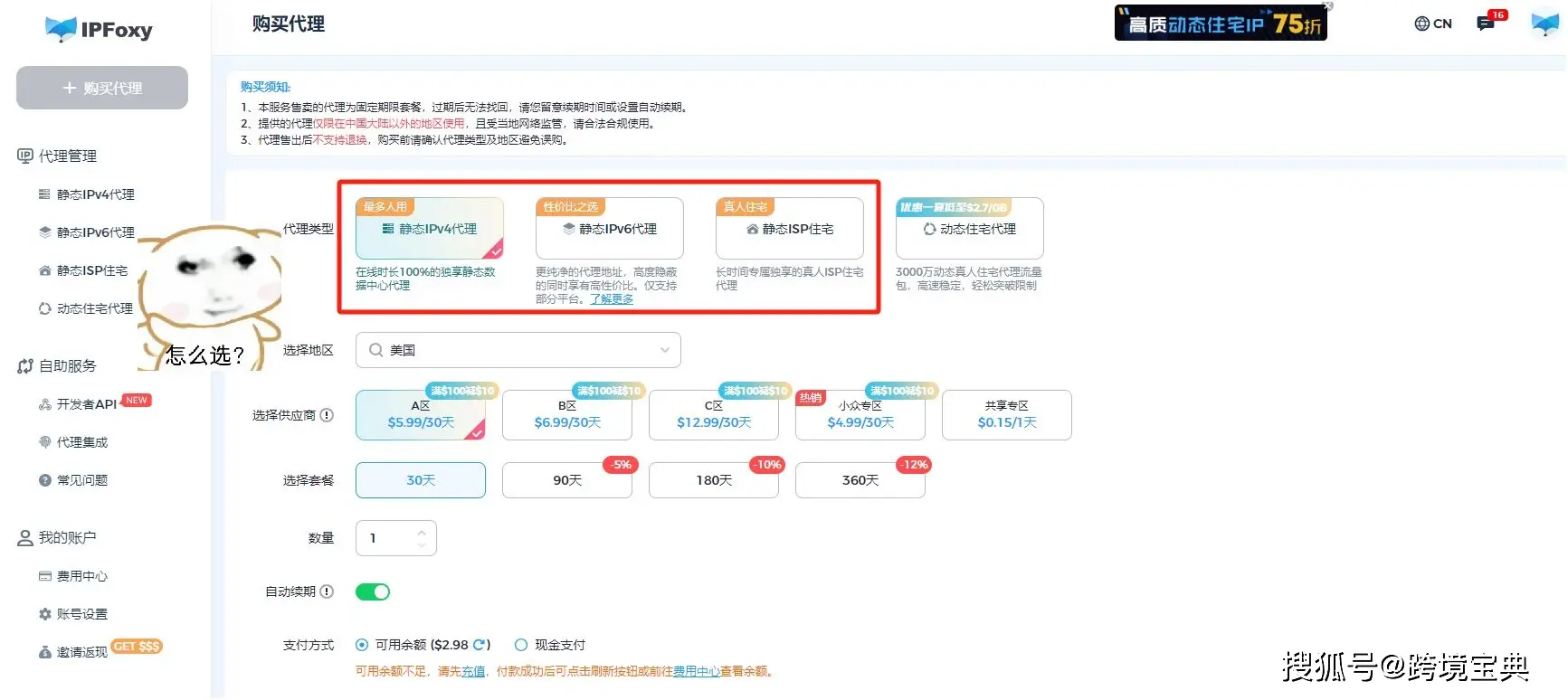Open 代理管理 section icon
This screenshot has height=700, width=1568.
25,156
